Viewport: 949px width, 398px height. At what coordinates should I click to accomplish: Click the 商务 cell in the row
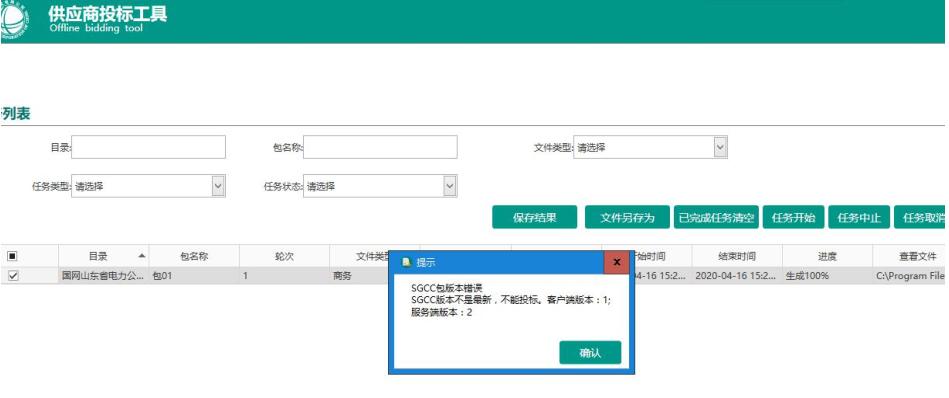359,276
